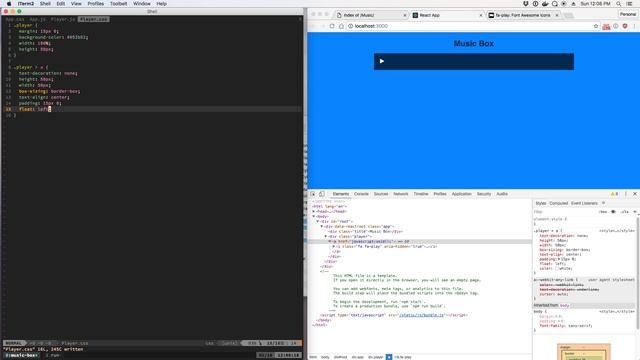Viewport: 640px width, 360px height.
Task: Click the Docker whale icon in menu bar
Action: (545, 4)
